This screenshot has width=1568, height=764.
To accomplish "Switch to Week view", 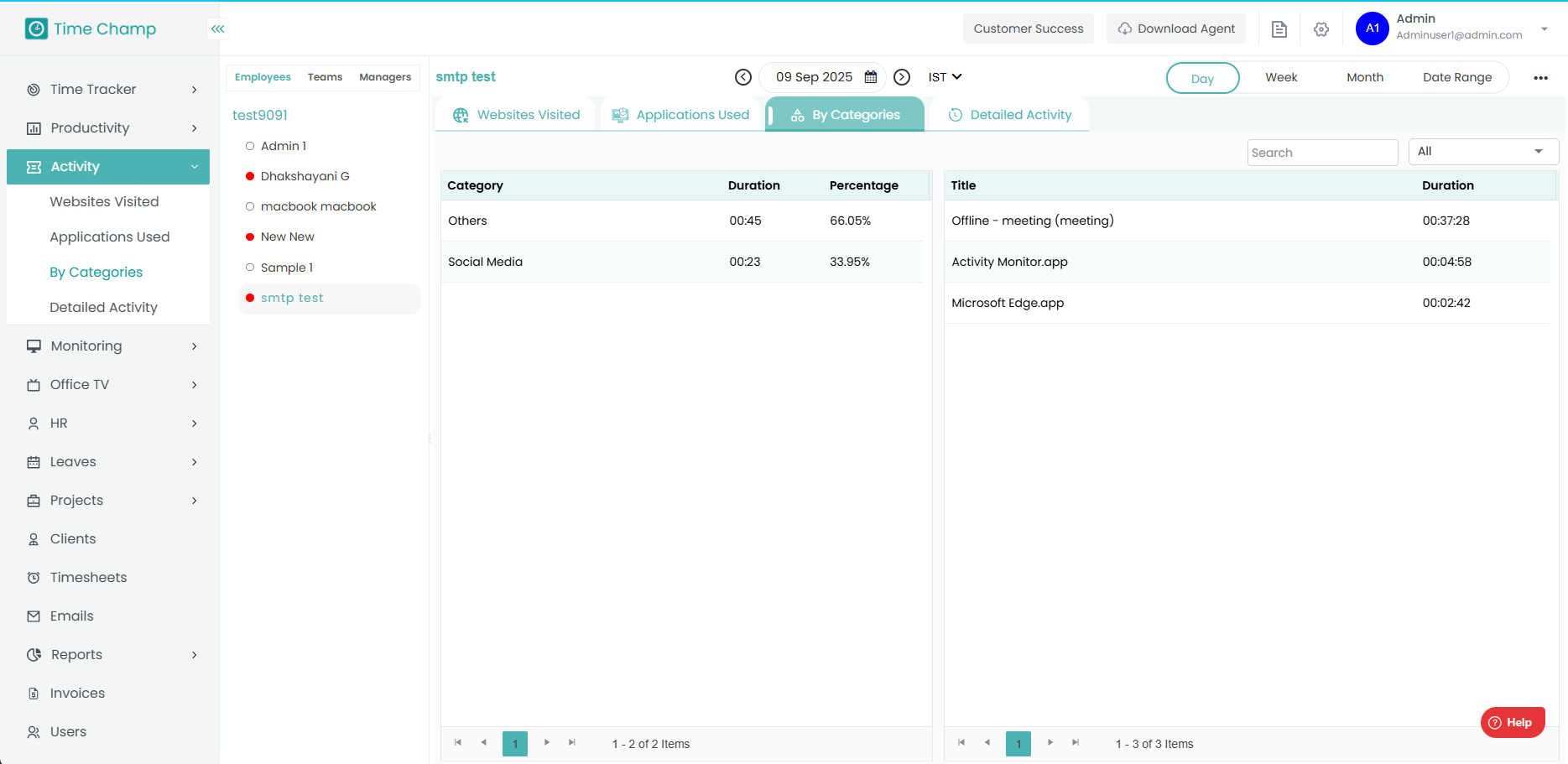I will pos(1281,77).
